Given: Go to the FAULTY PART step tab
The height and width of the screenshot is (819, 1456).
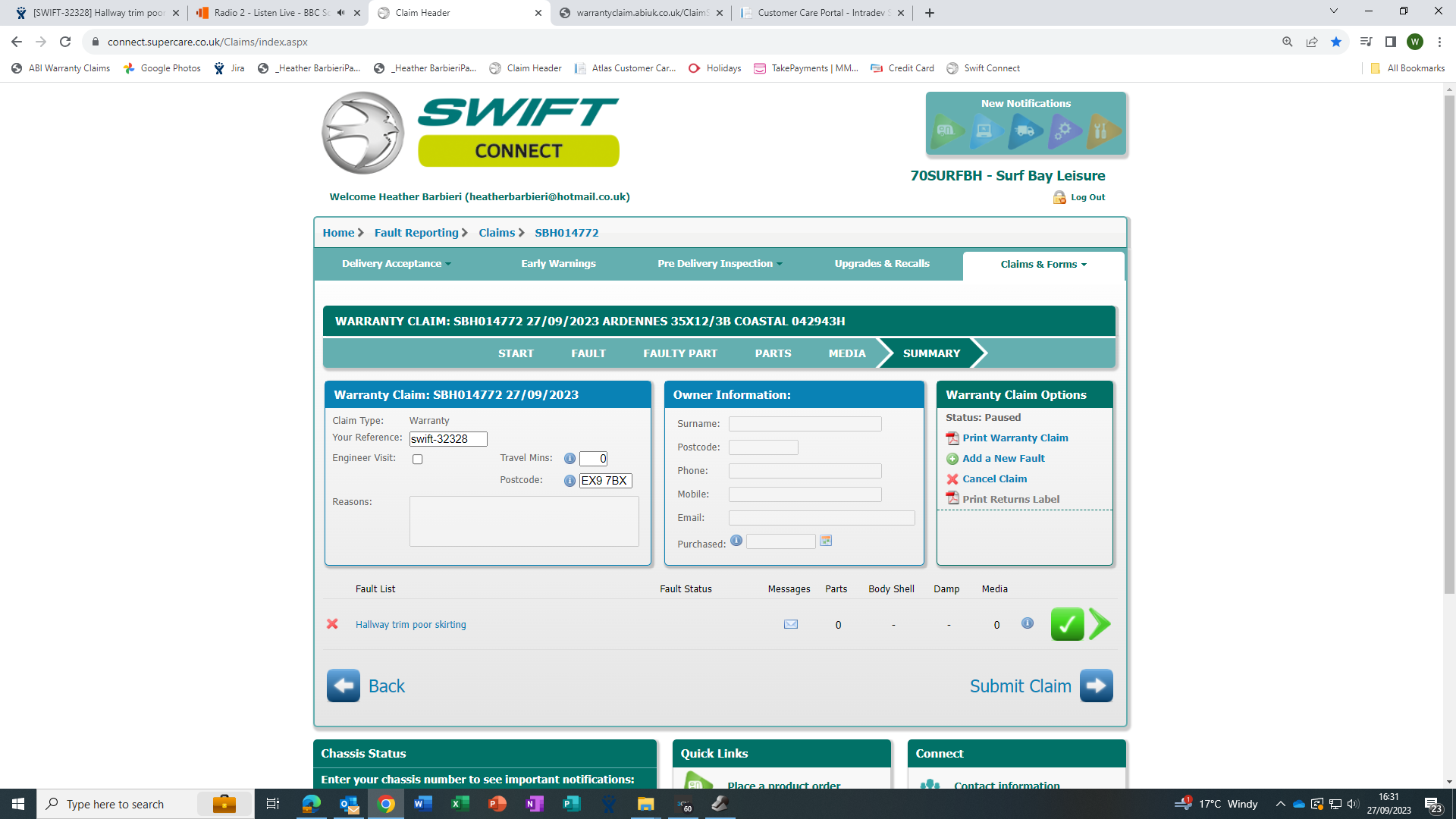Looking at the screenshot, I should [679, 353].
